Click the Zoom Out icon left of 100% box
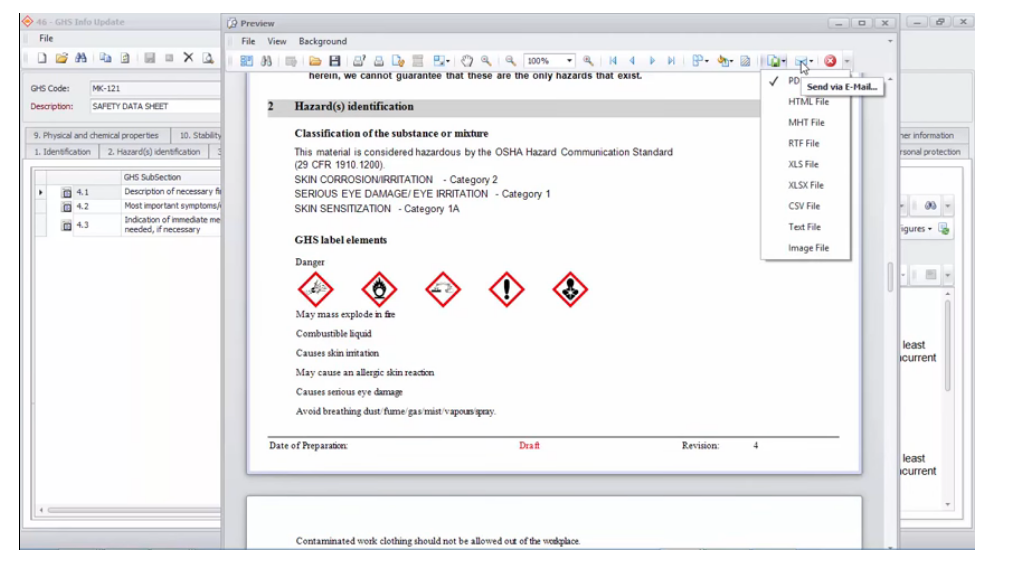The image size is (1031, 582). click(x=510, y=61)
